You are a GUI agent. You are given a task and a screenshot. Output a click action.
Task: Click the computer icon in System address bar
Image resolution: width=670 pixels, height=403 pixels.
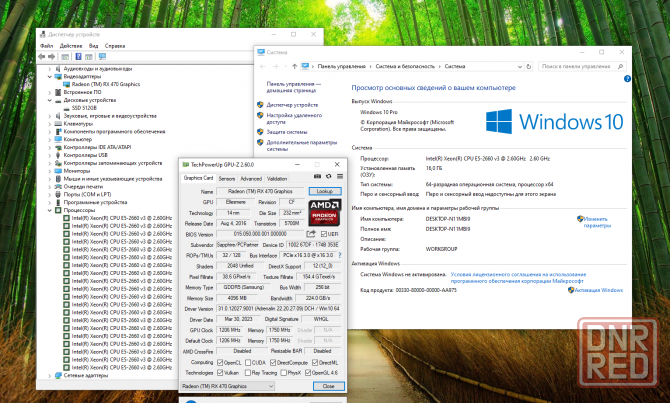305,66
